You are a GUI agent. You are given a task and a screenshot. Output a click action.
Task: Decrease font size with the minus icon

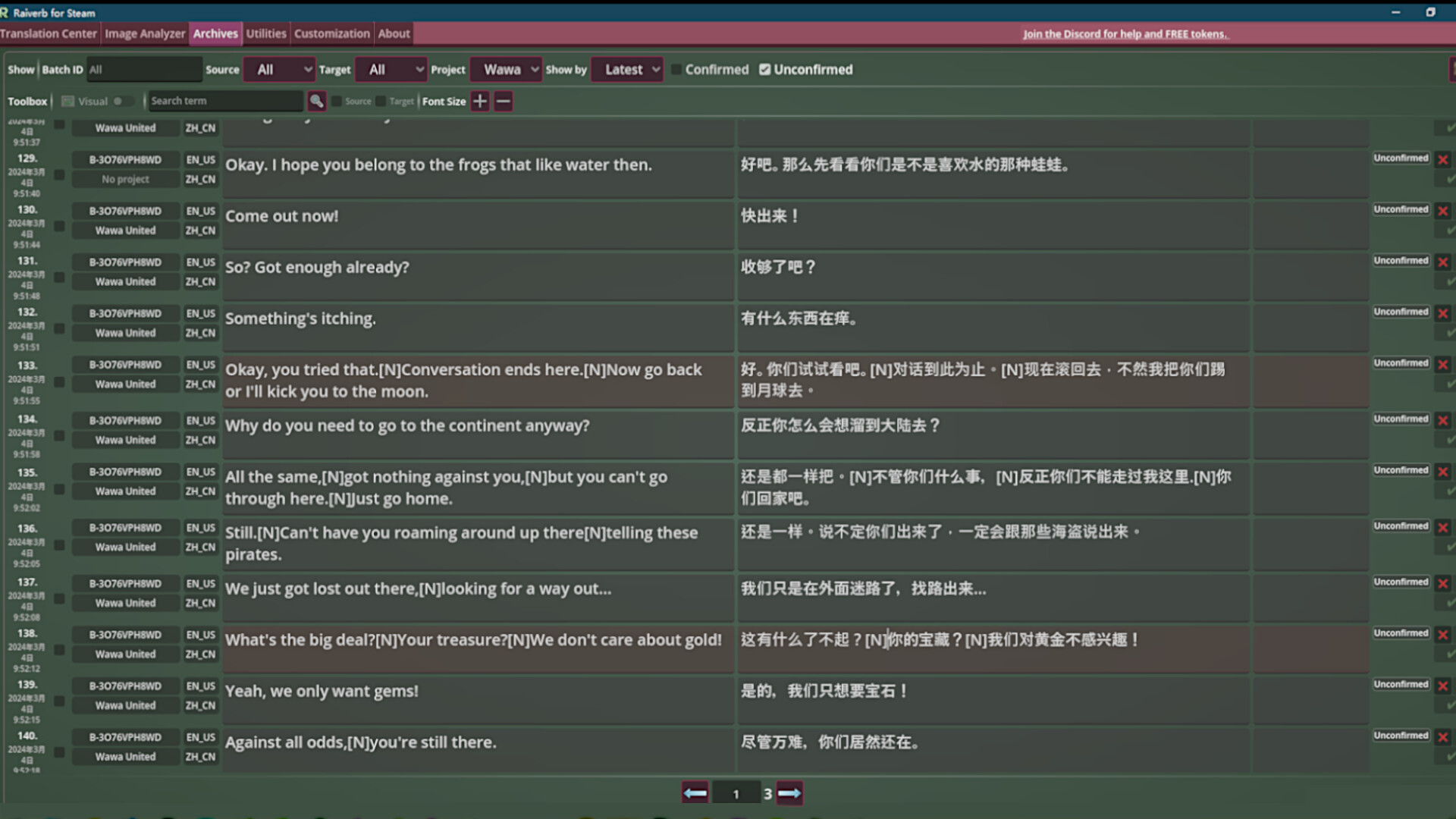pos(503,101)
